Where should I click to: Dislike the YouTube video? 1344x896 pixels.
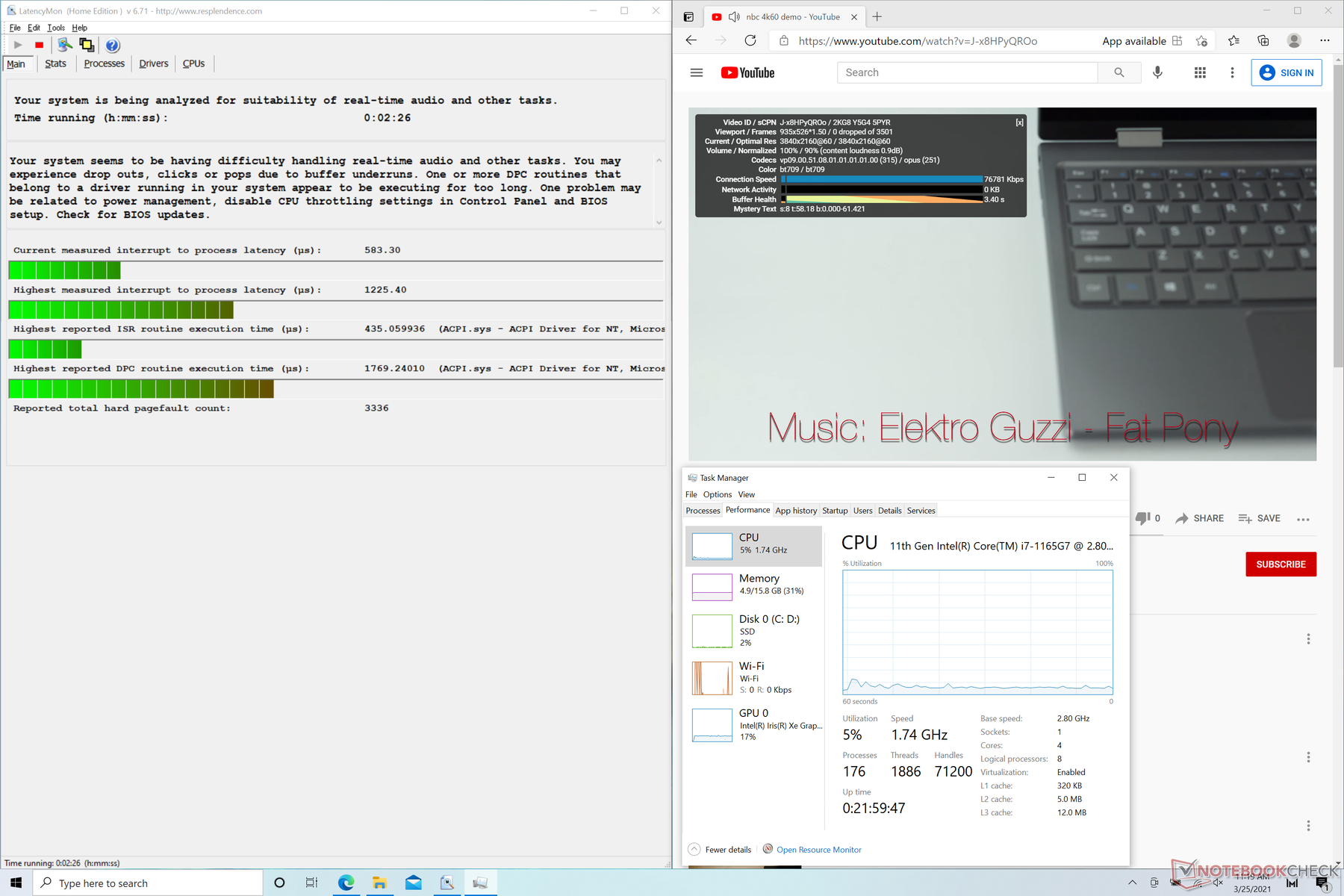[x=1148, y=518]
